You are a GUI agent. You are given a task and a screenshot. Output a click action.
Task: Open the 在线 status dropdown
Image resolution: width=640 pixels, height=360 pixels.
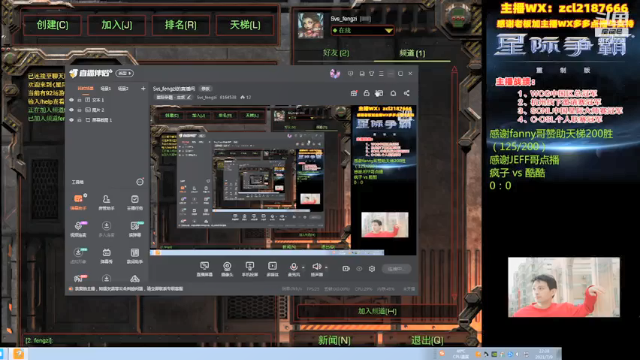pyautogui.click(x=362, y=30)
